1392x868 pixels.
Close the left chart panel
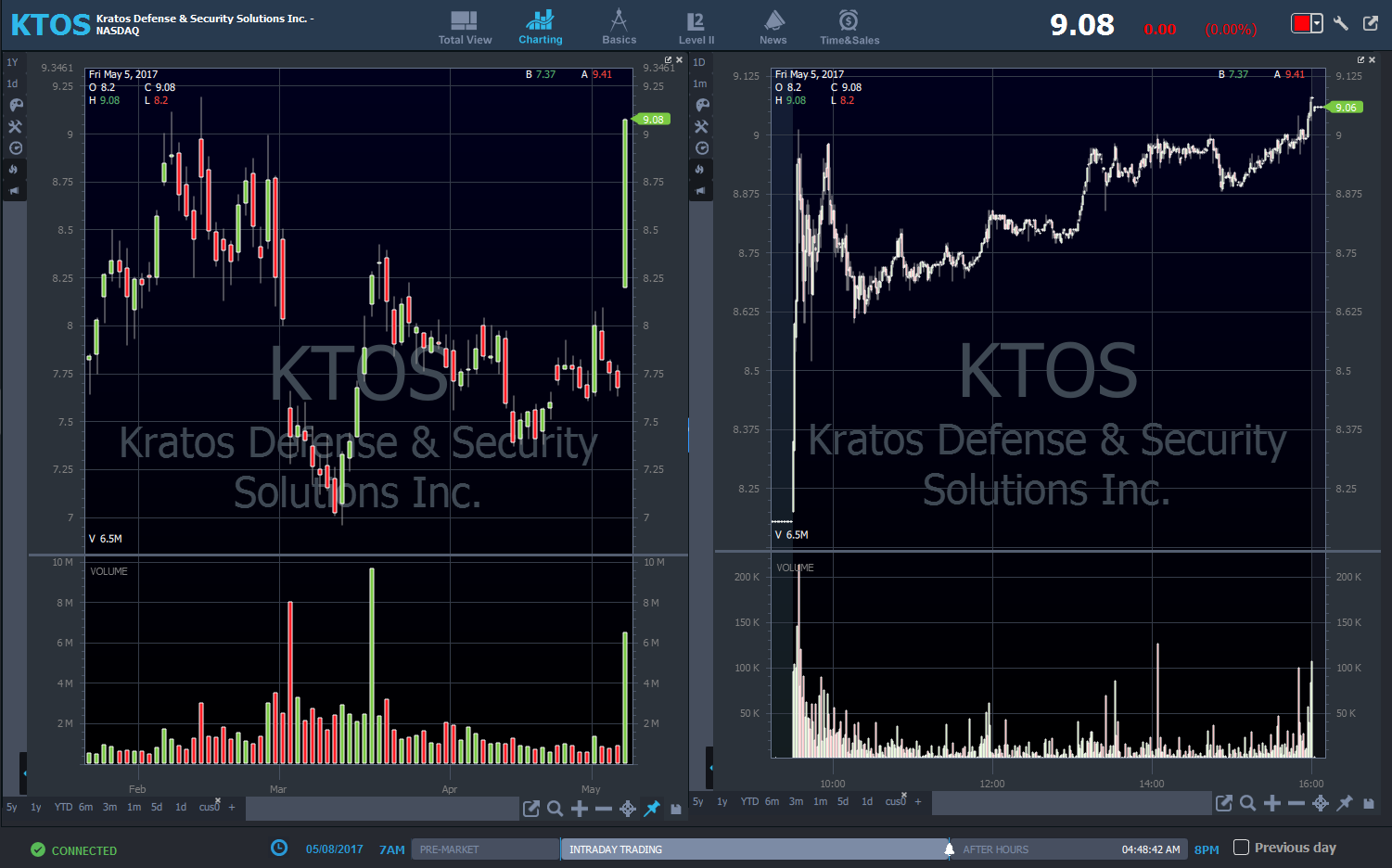[680, 60]
